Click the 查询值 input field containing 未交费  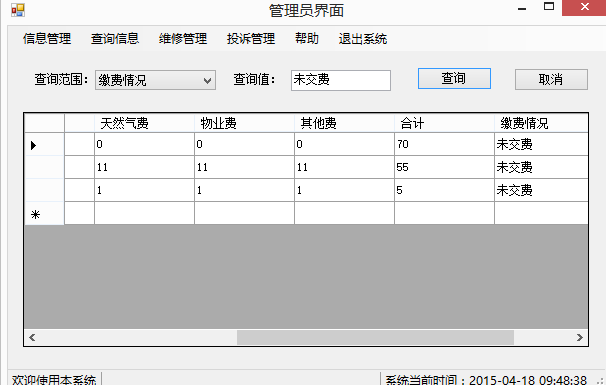[341, 80]
